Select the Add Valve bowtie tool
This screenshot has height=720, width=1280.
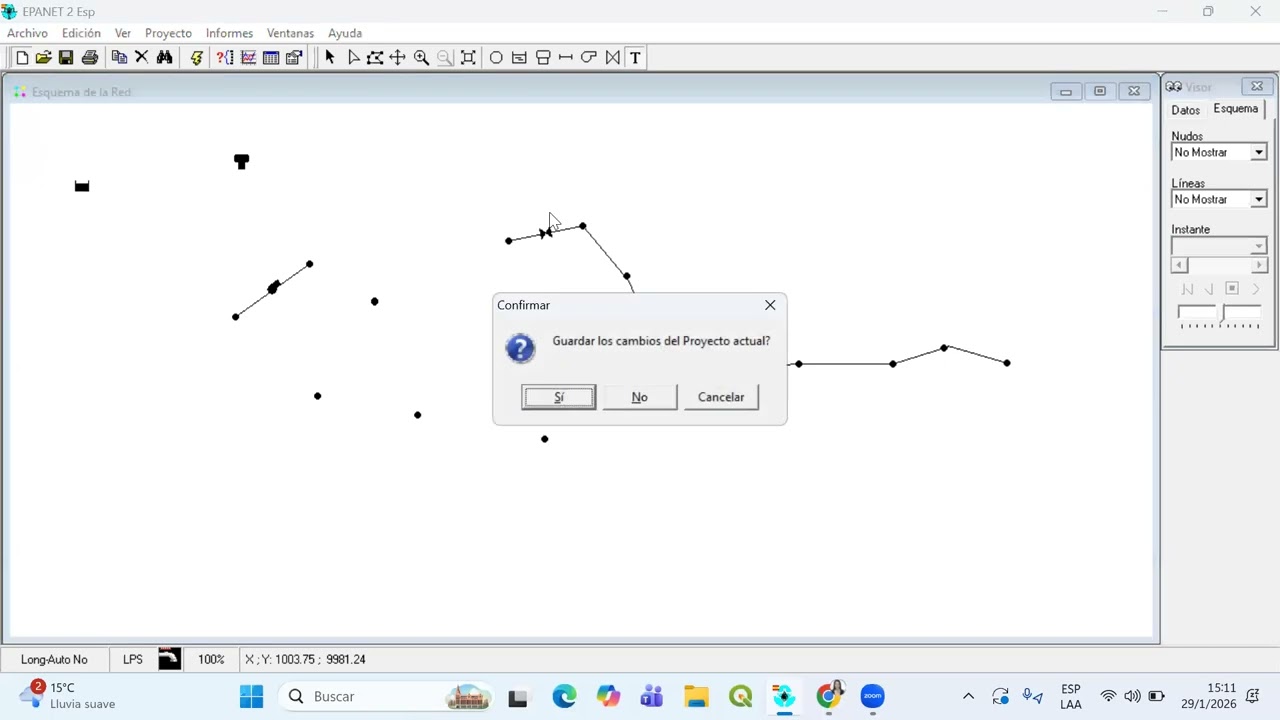tap(612, 58)
